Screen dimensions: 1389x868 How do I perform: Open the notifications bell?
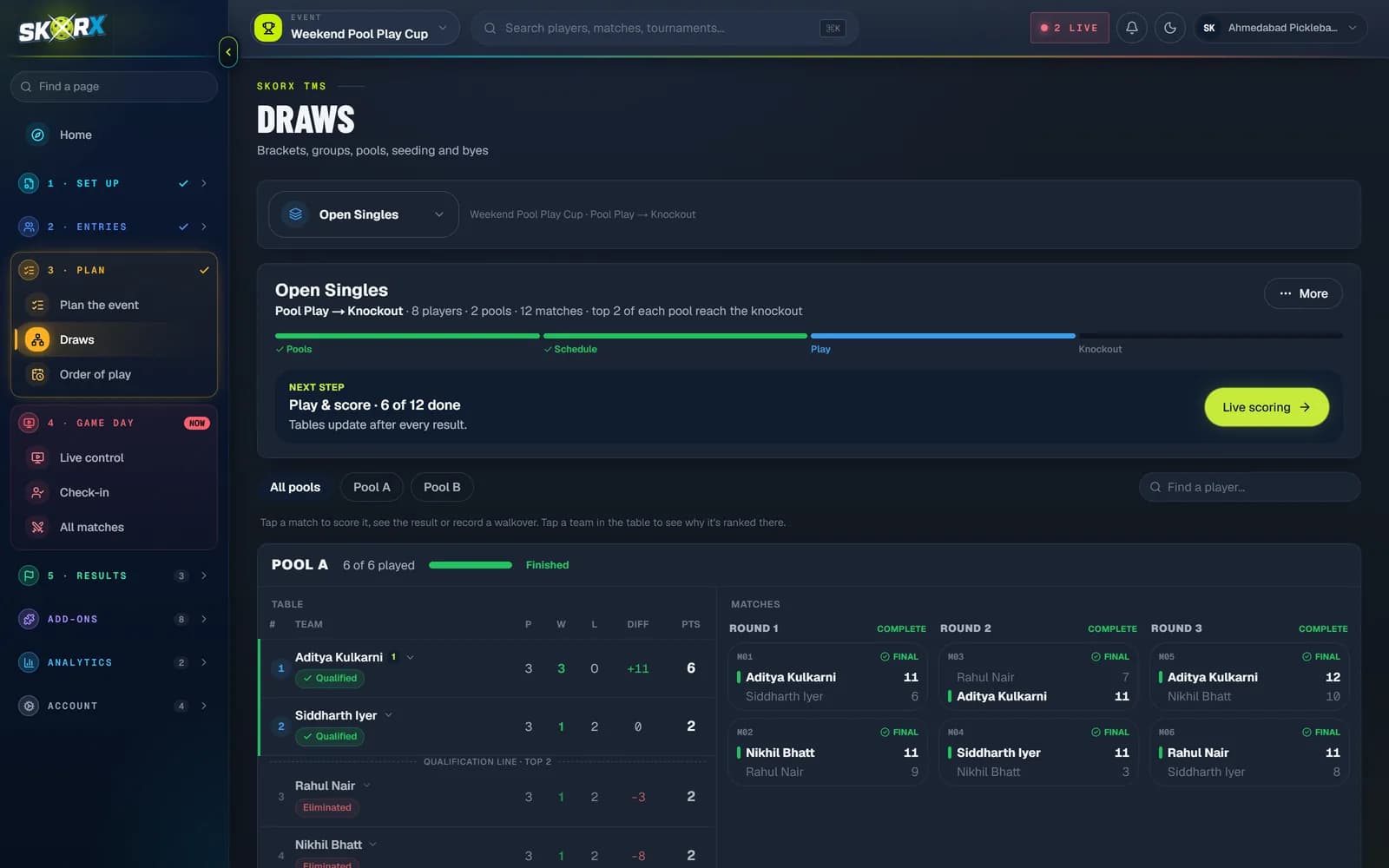point(1132,28)
